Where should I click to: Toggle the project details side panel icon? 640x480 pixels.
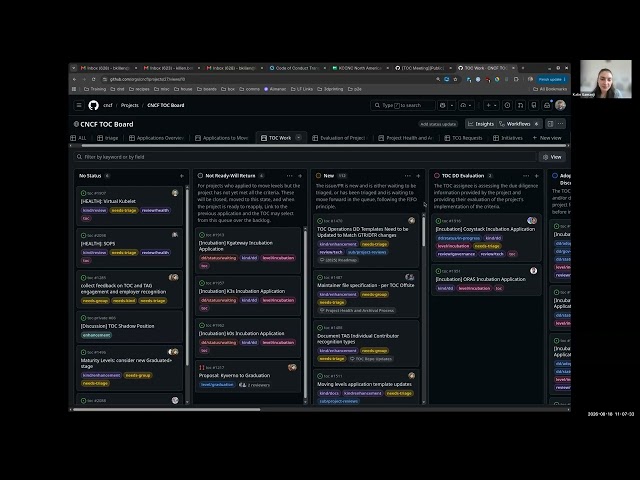coord(550,124)
